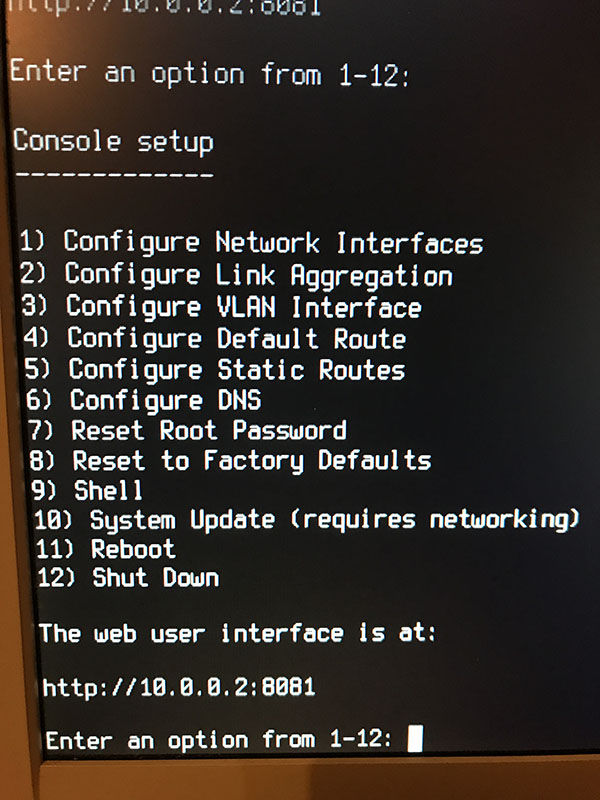
Task: Select Configure Network Interfaces menu option
Action: [251, 243]
